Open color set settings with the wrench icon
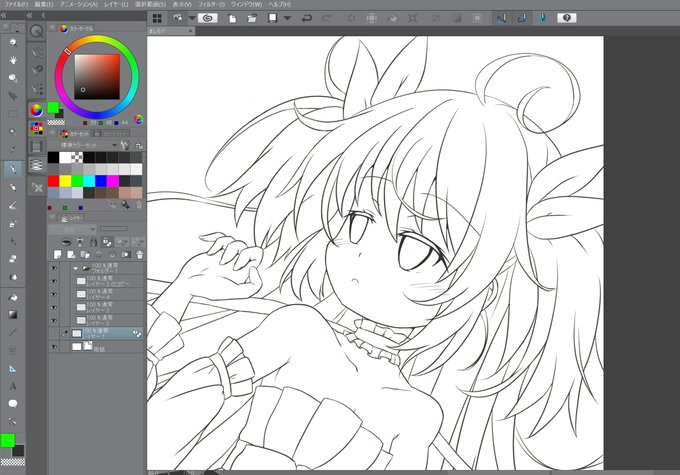The width and height of the screenshot is (680, 475). point(125,145)
